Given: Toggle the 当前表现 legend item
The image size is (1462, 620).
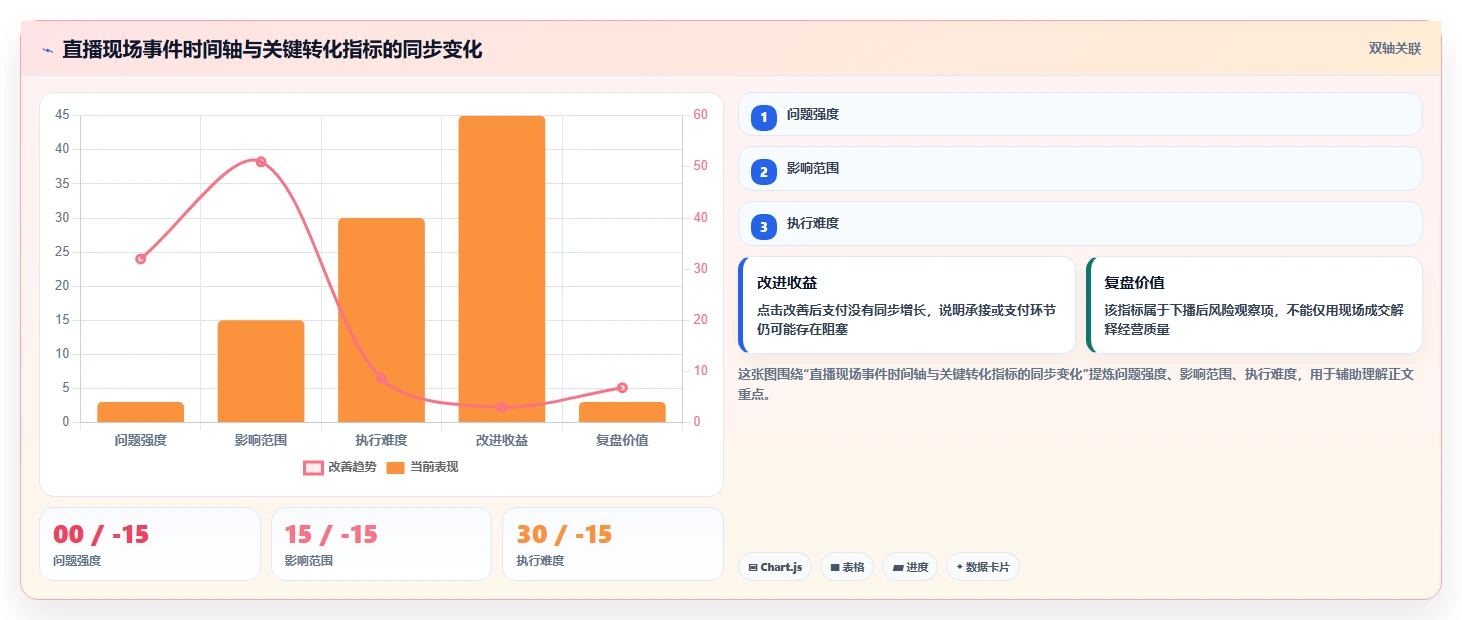Looking at the screenshot, I should (x=422, y=467).
